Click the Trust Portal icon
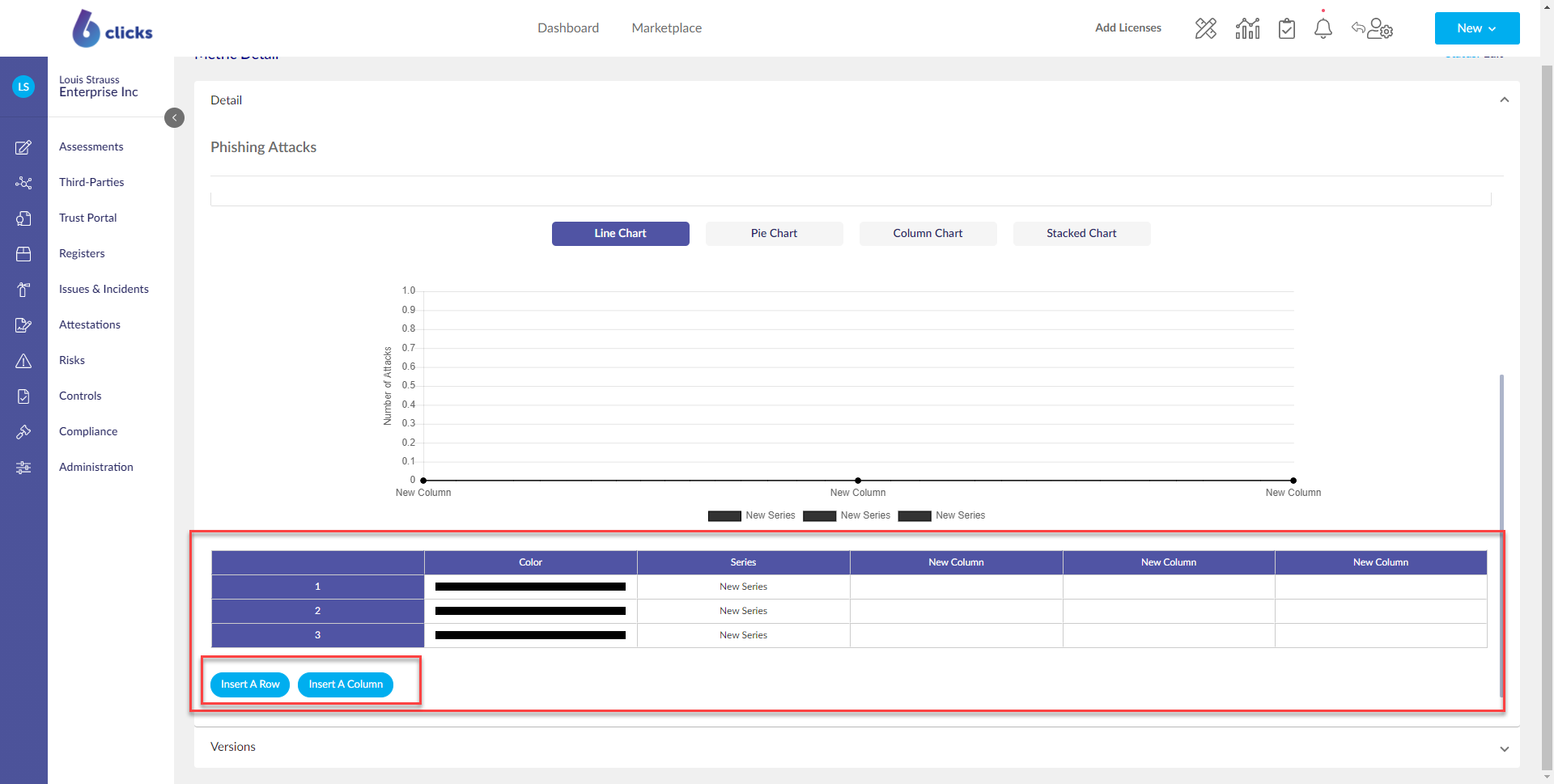 point(23,218)
